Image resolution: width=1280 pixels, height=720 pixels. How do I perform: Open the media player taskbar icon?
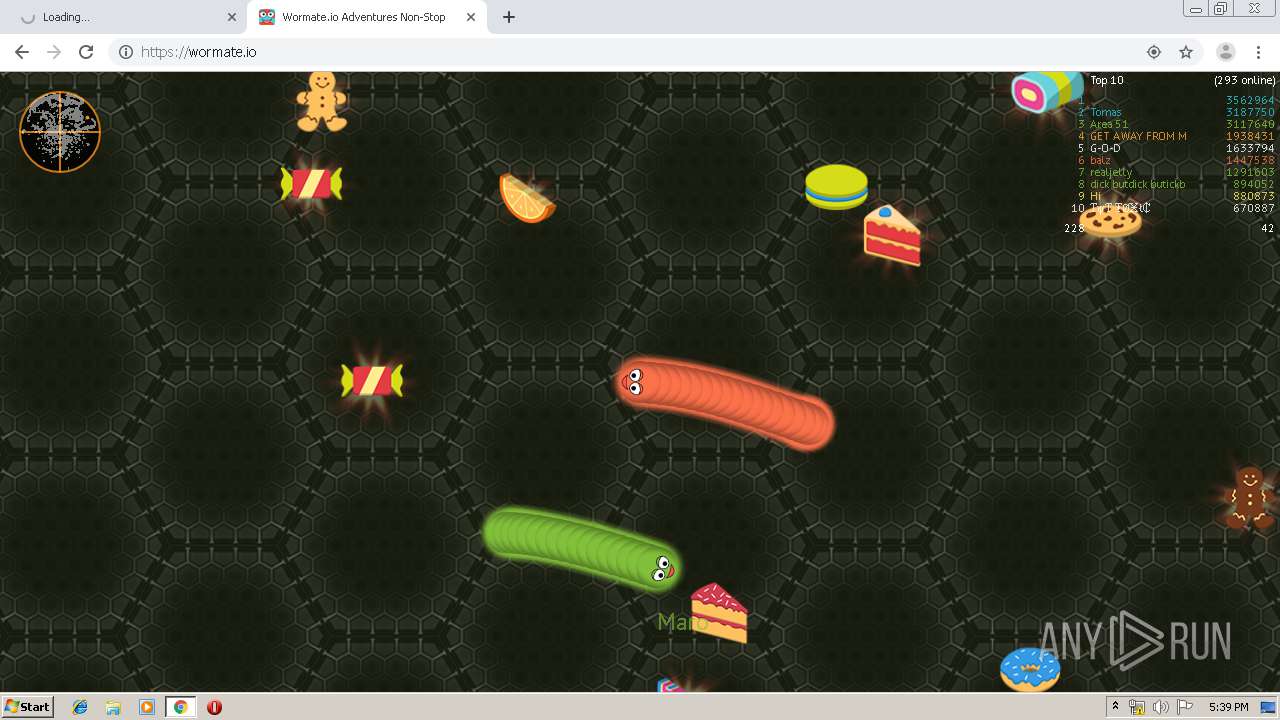point(147,707)
